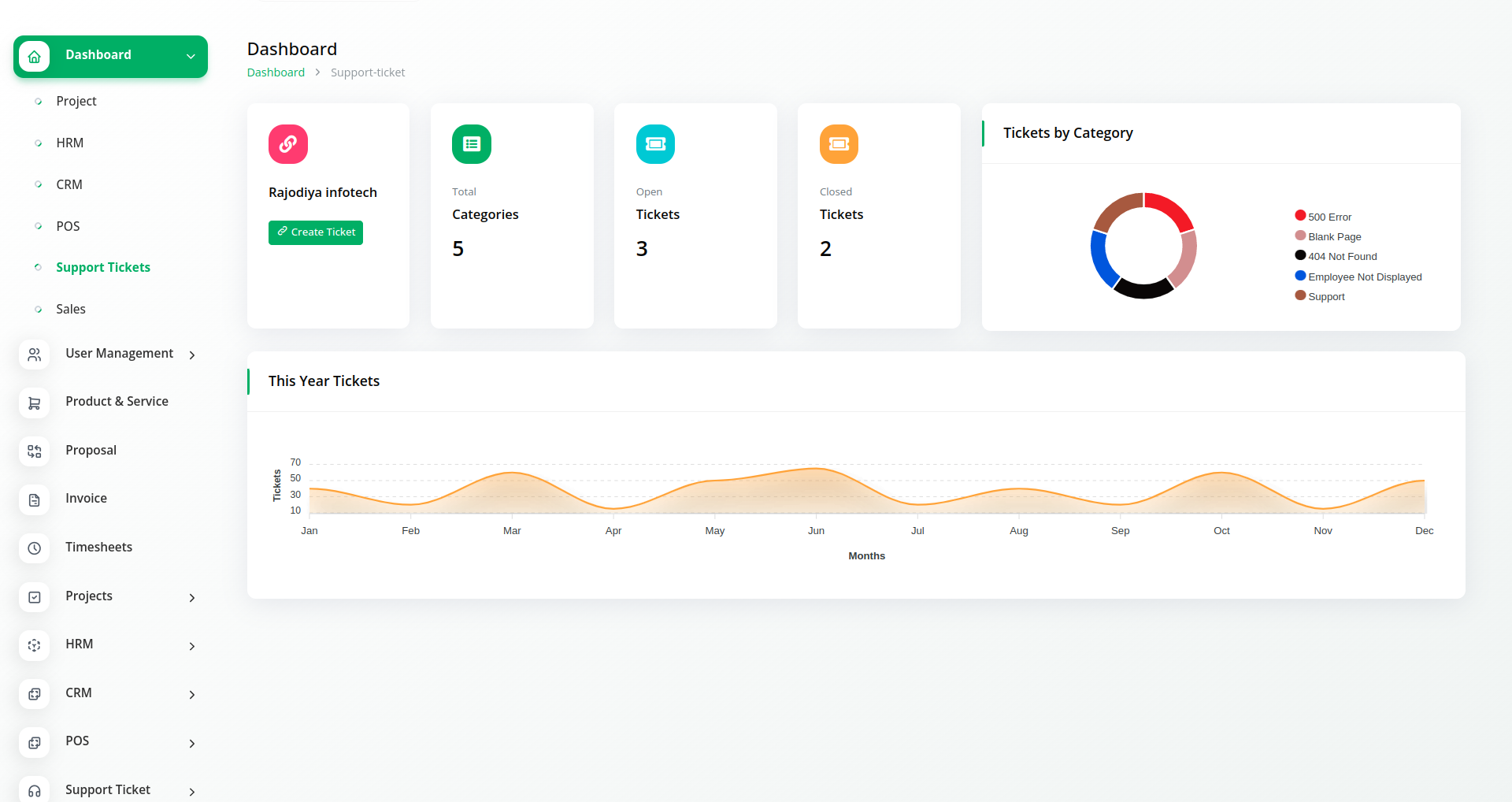Click the orange Closed Tickets icon
1512x802 pixels.
click(x=839, y=144)
